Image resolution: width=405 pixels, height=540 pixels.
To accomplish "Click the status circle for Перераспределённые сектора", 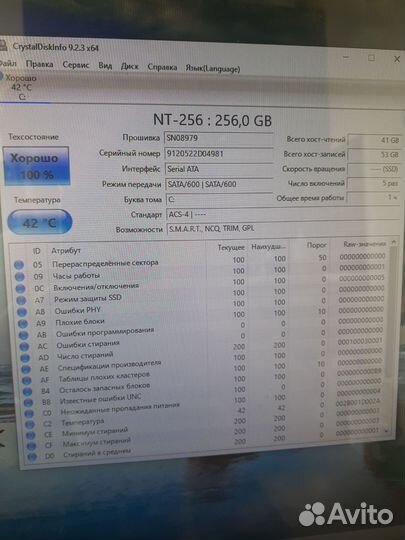I will (x=19, y=264).
